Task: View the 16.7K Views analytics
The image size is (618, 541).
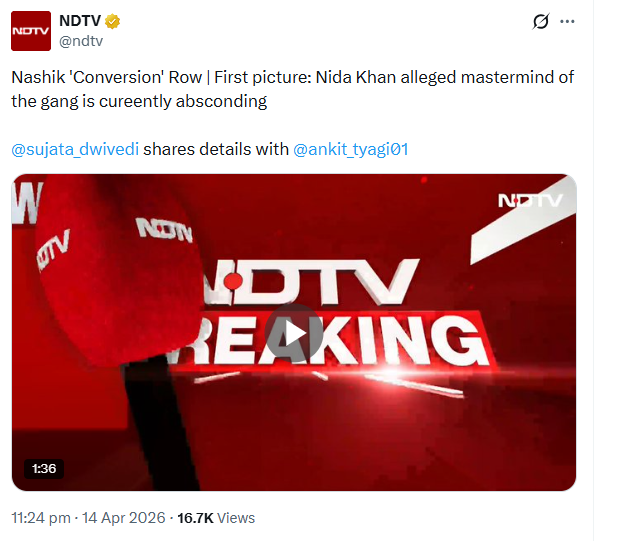Action: pyautogui.click(x=215, y=518)
